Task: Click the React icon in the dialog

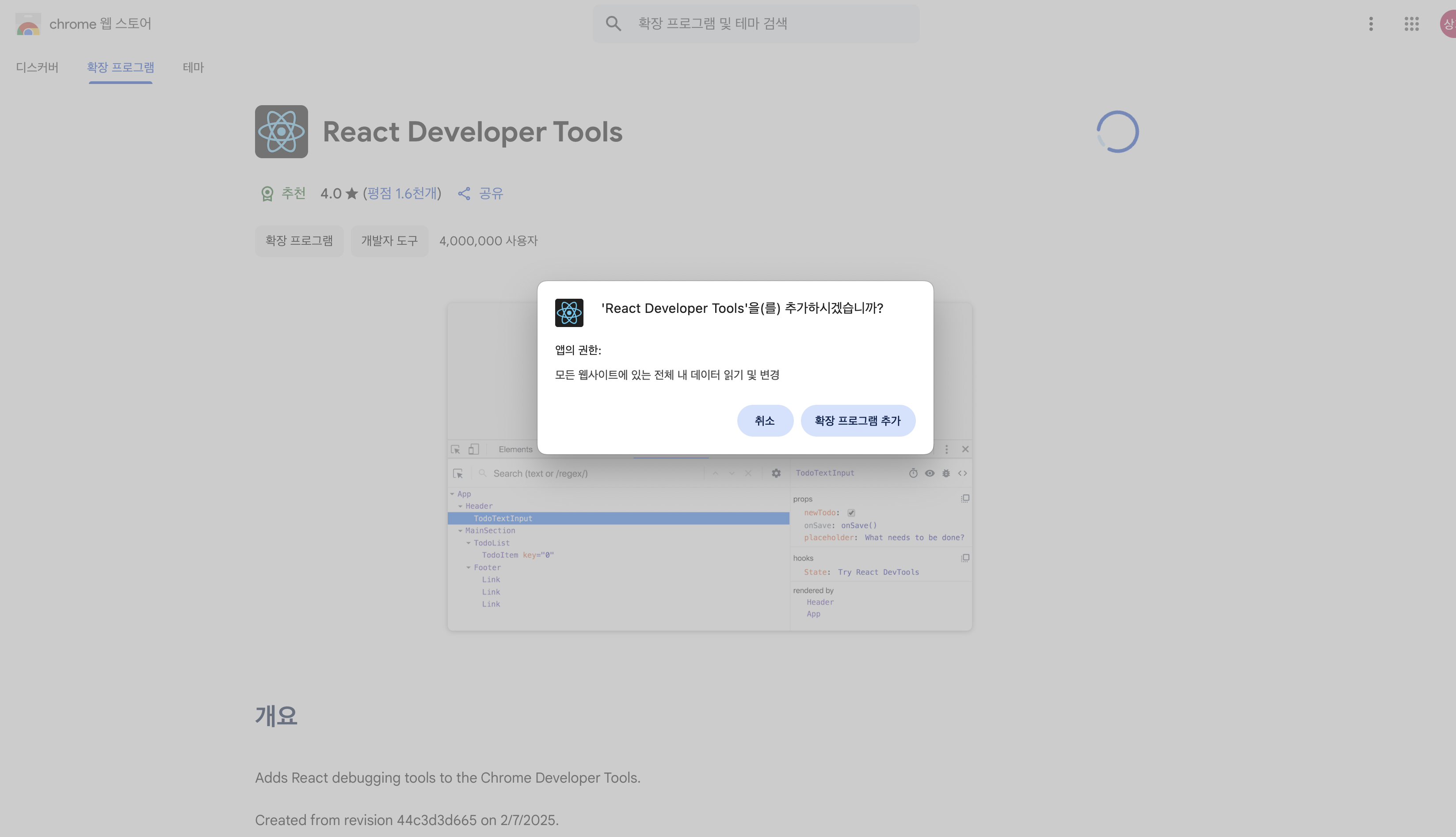Action: tap(569, 313)
